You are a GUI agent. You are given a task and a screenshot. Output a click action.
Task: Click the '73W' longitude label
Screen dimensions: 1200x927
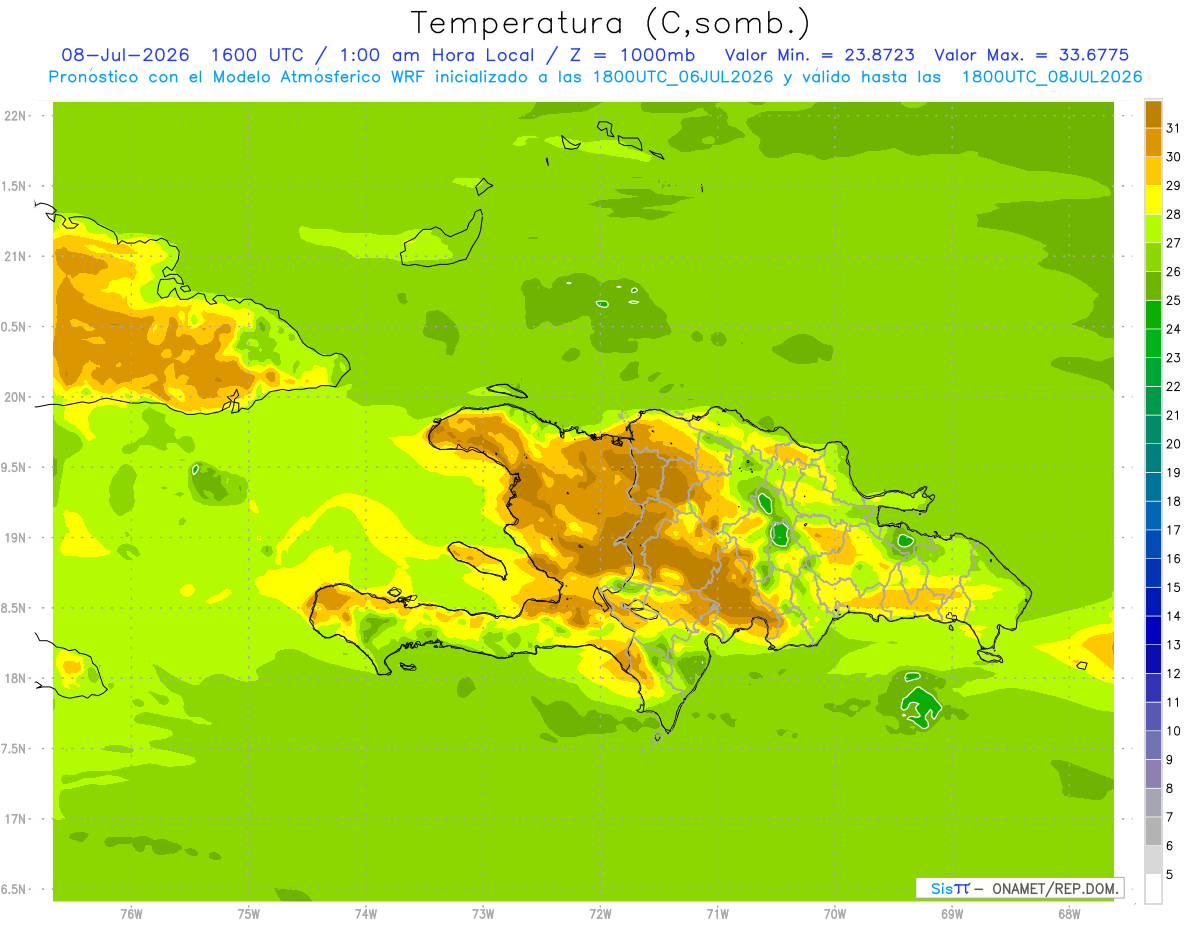483,914
